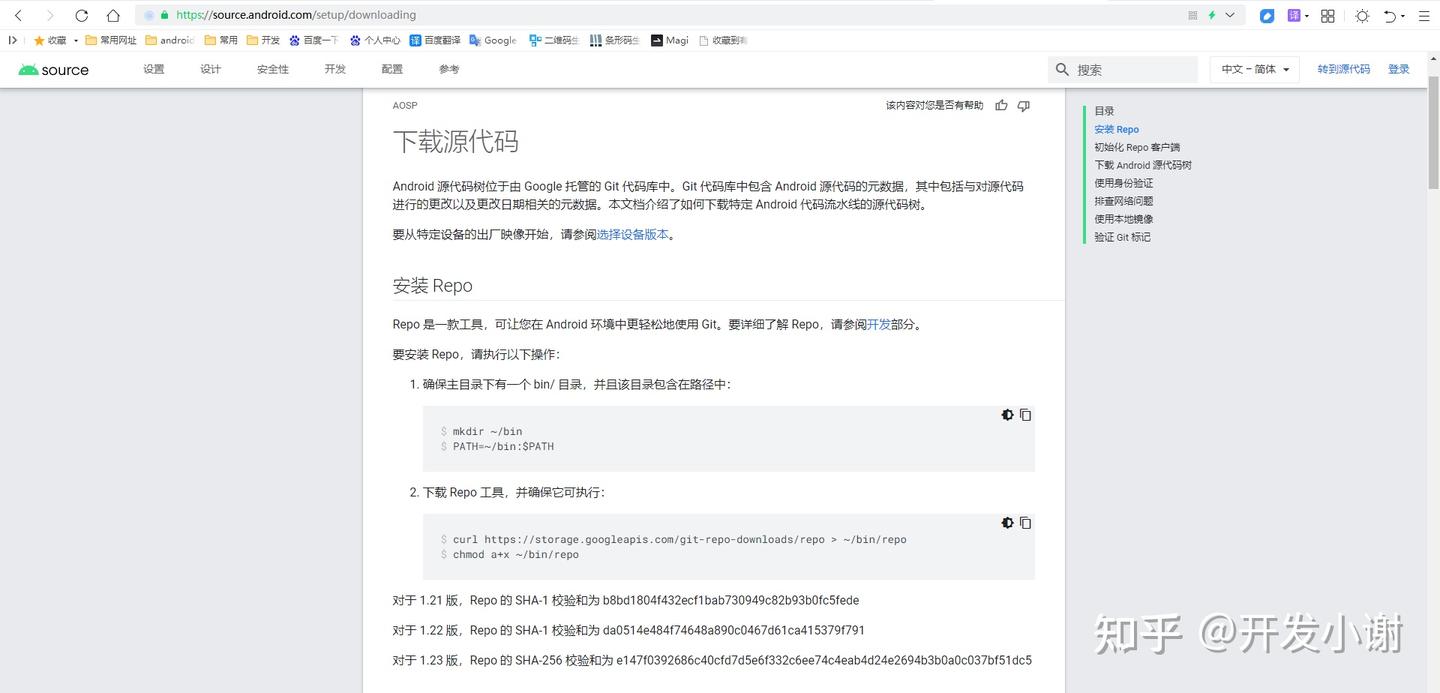
Task: Open the 中文 – 简体 language dropdown
Action: tap(1253, 69)
